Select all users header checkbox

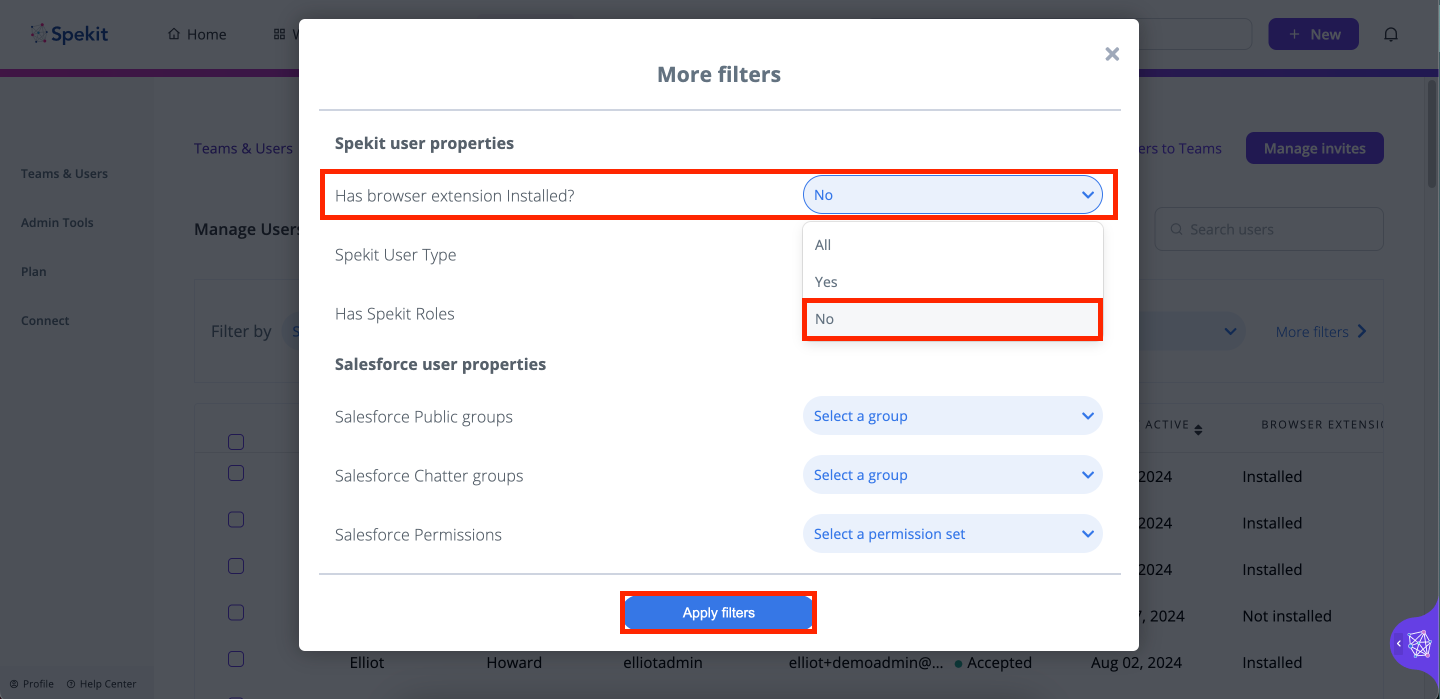point(236,442)
